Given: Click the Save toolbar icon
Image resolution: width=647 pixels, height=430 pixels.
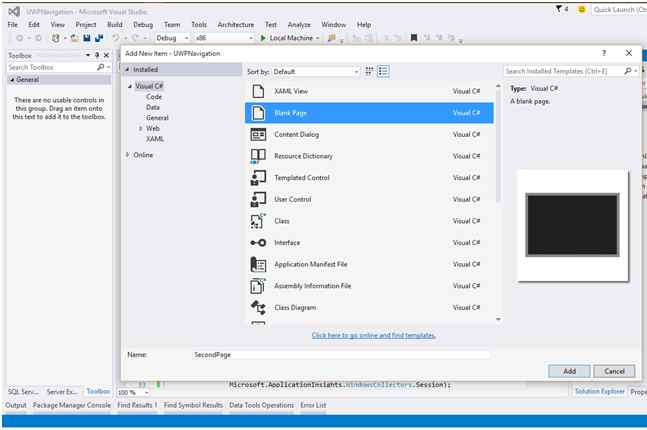Looking at the screenshot, I should point(87,38).
